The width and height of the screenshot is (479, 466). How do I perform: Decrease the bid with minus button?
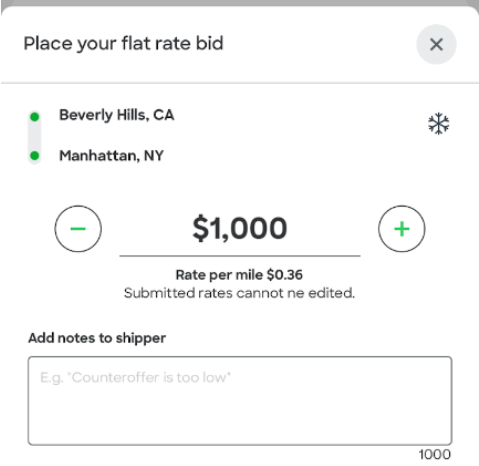click(x=78, y=229)
